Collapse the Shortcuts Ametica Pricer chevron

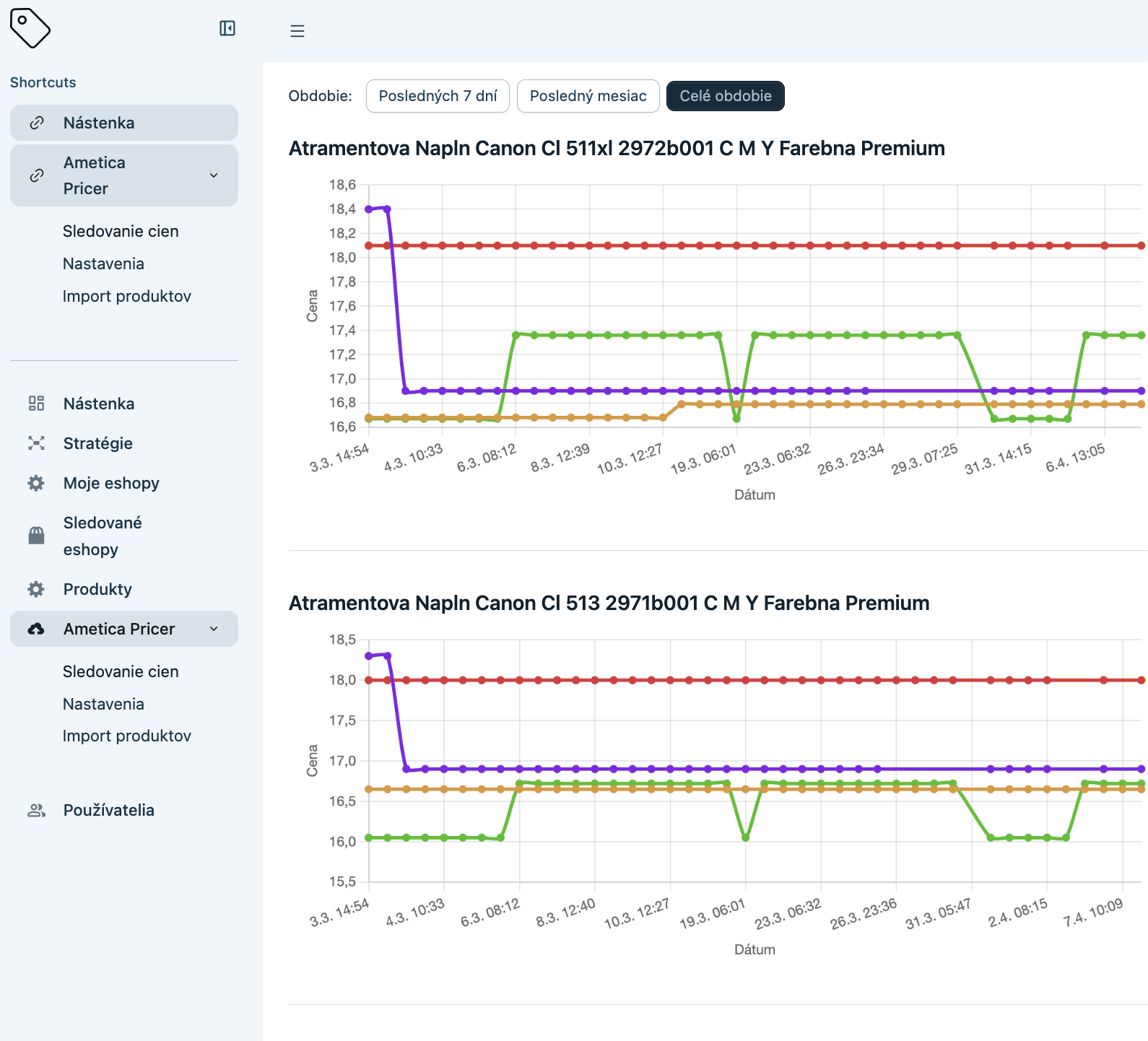coord(214,175)
